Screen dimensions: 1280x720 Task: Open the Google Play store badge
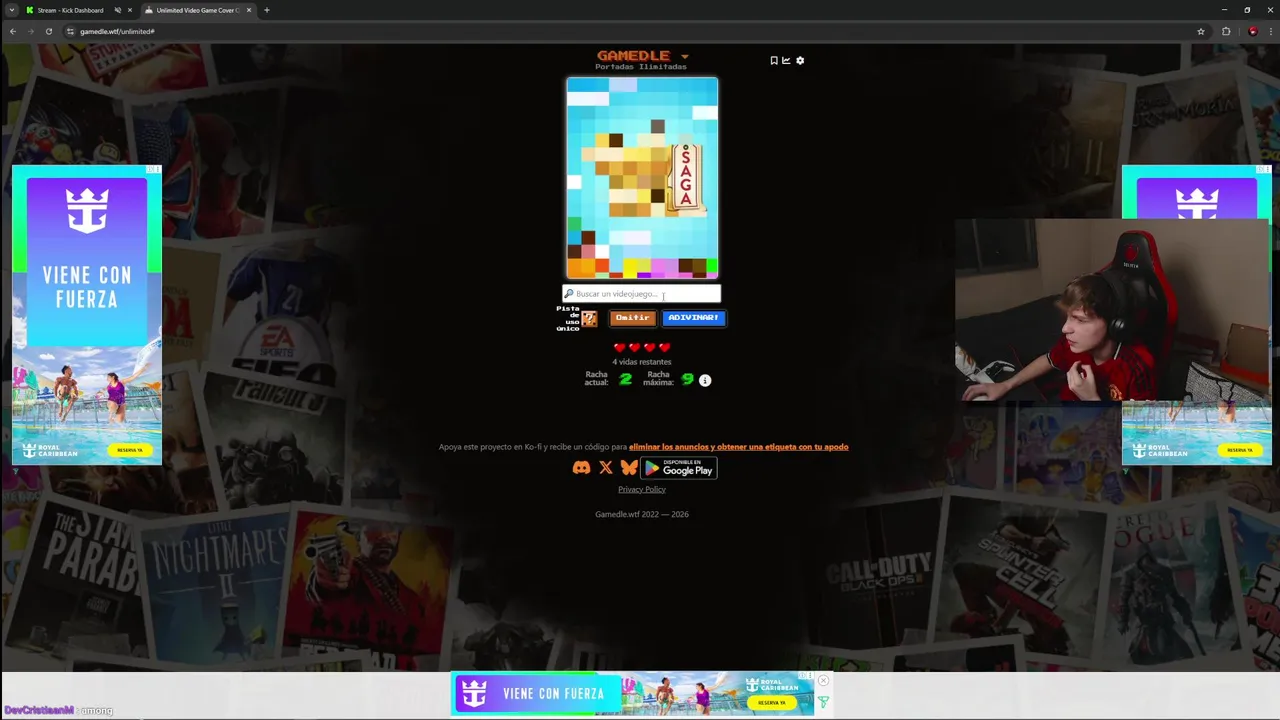679,468
